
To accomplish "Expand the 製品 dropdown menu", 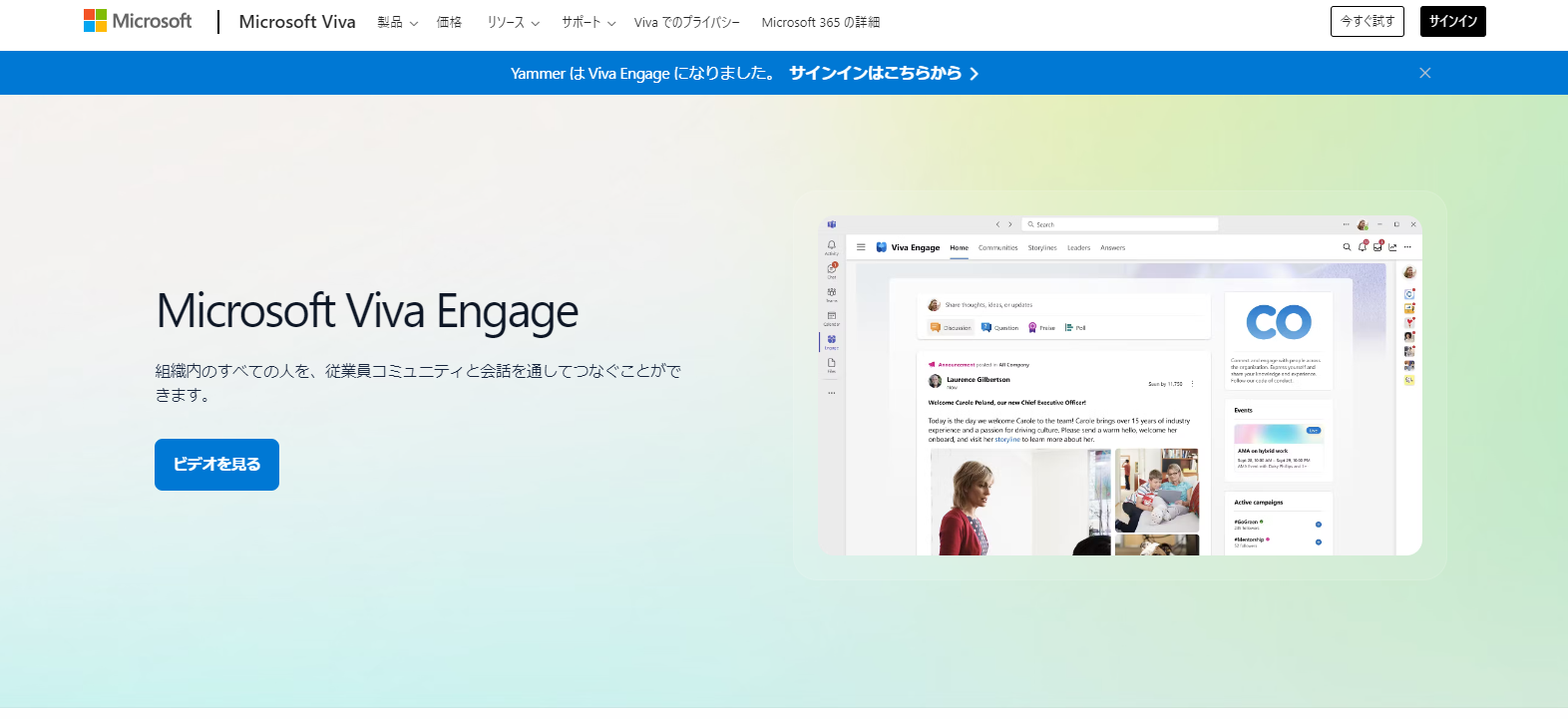I will pyautogui.click(x=397, y=22).
